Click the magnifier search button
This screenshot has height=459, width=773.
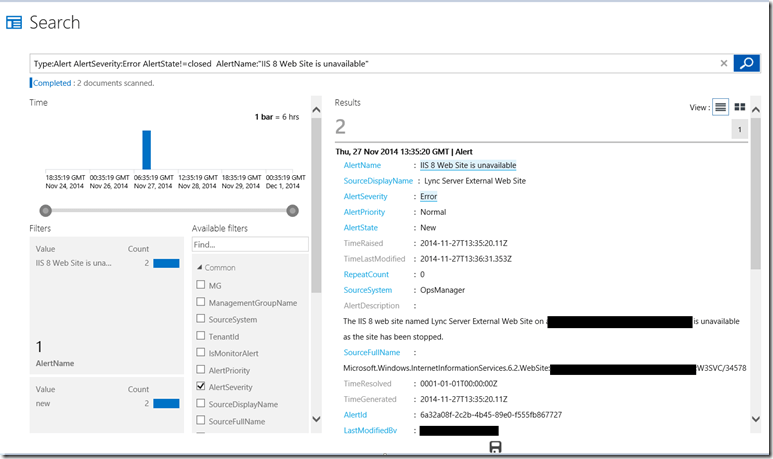coord(746,63)
